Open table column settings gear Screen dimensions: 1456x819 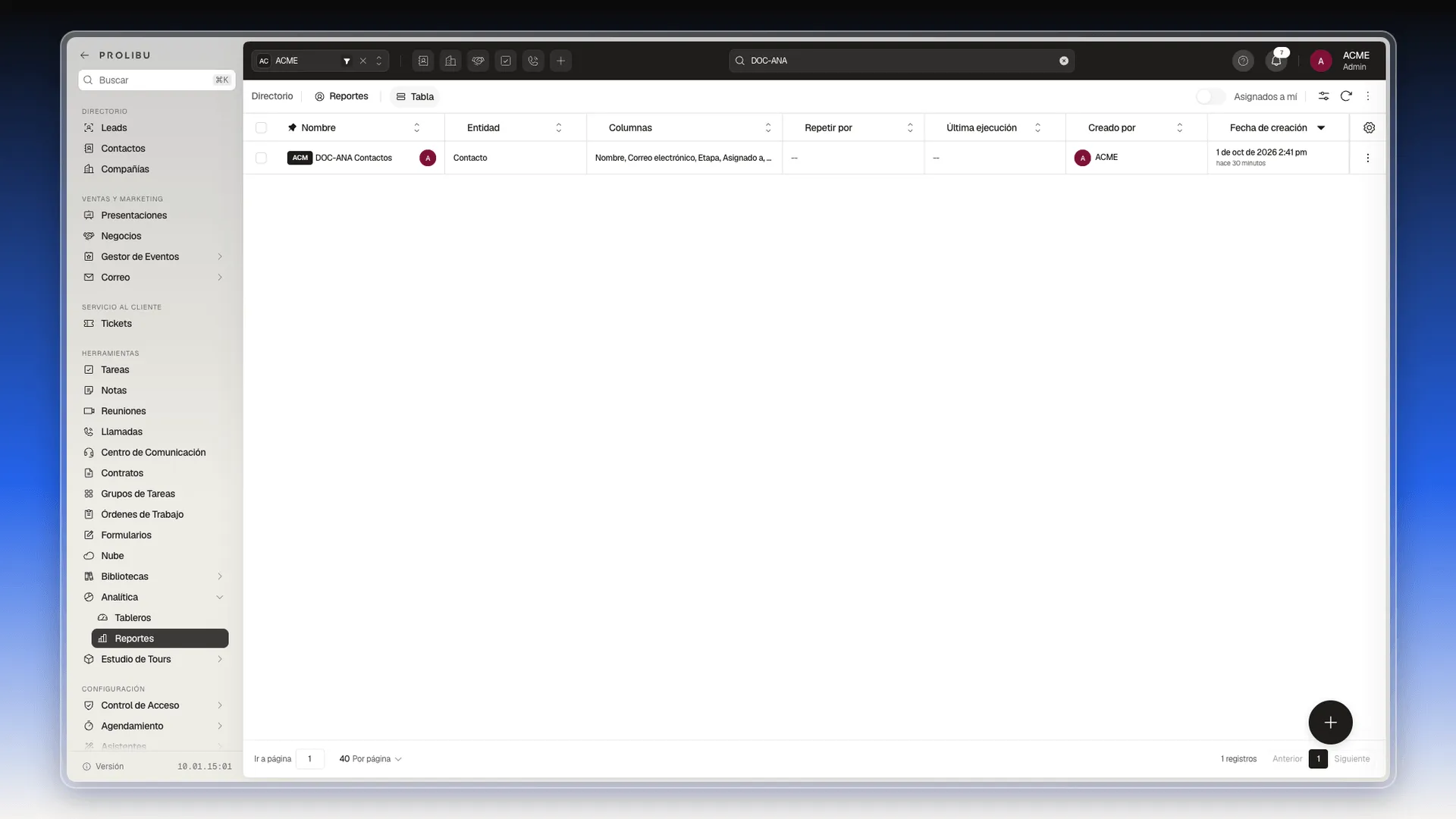click(x=1369, y=127)
